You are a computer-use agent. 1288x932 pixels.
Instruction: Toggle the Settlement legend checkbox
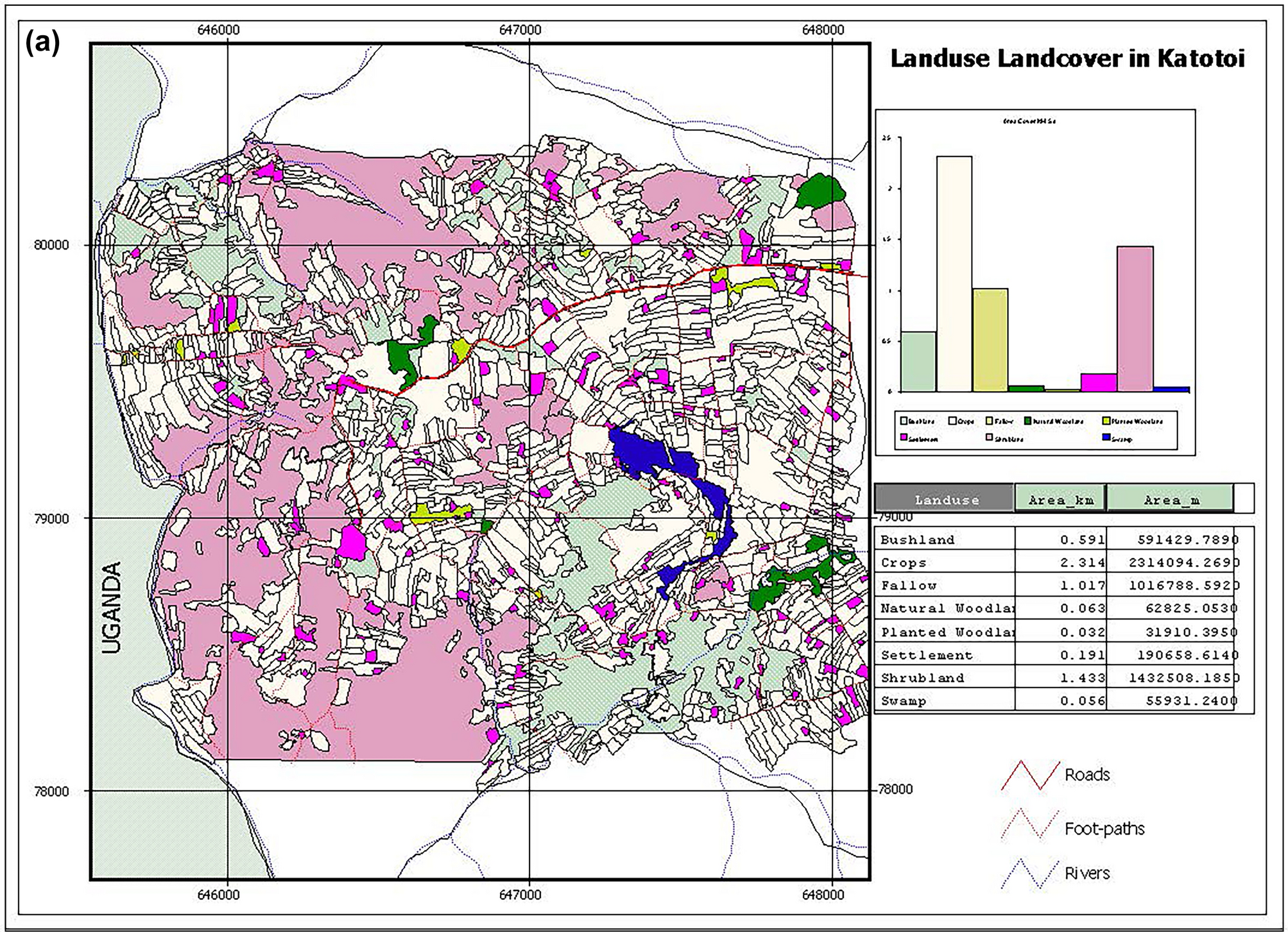[x=903, y=436]
